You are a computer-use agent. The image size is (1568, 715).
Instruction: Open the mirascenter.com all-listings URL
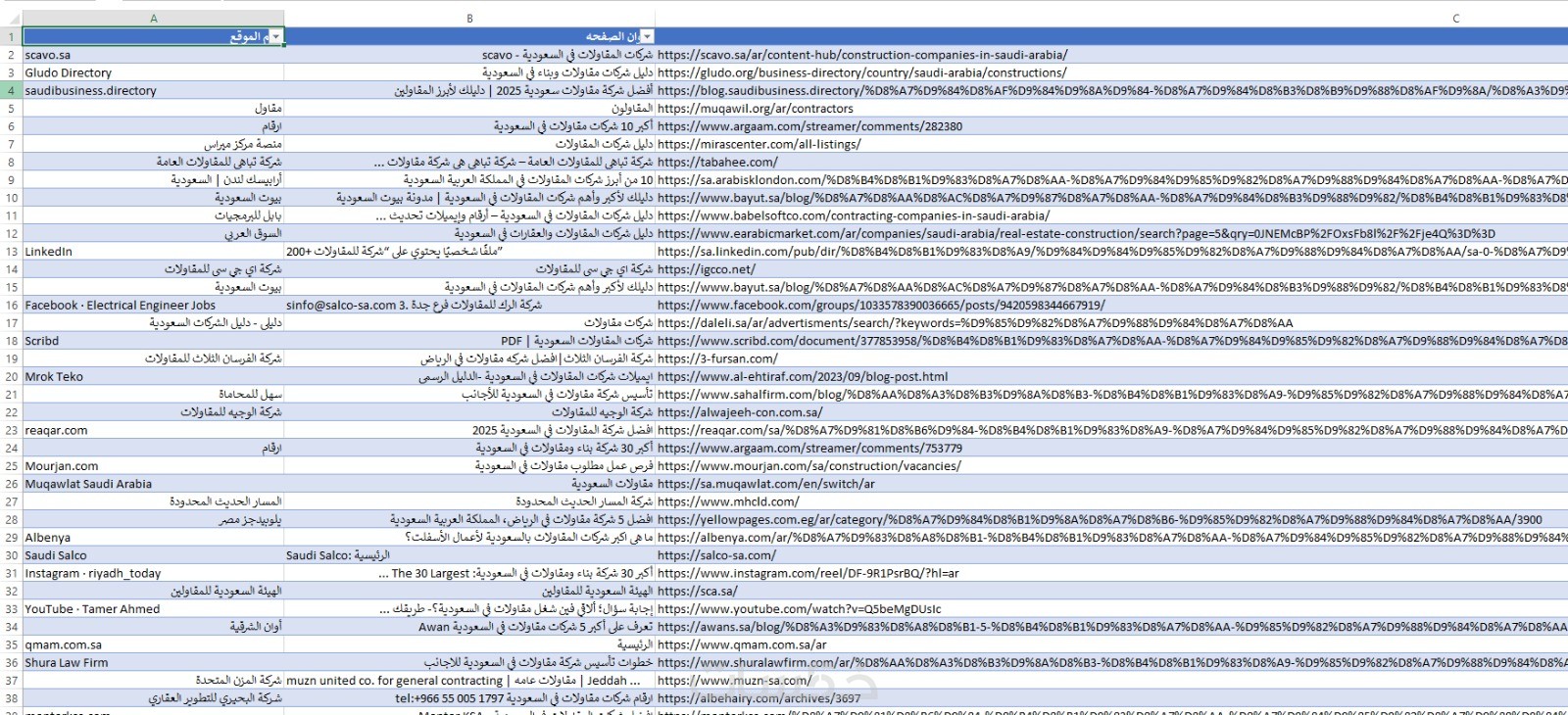[759, 145]
